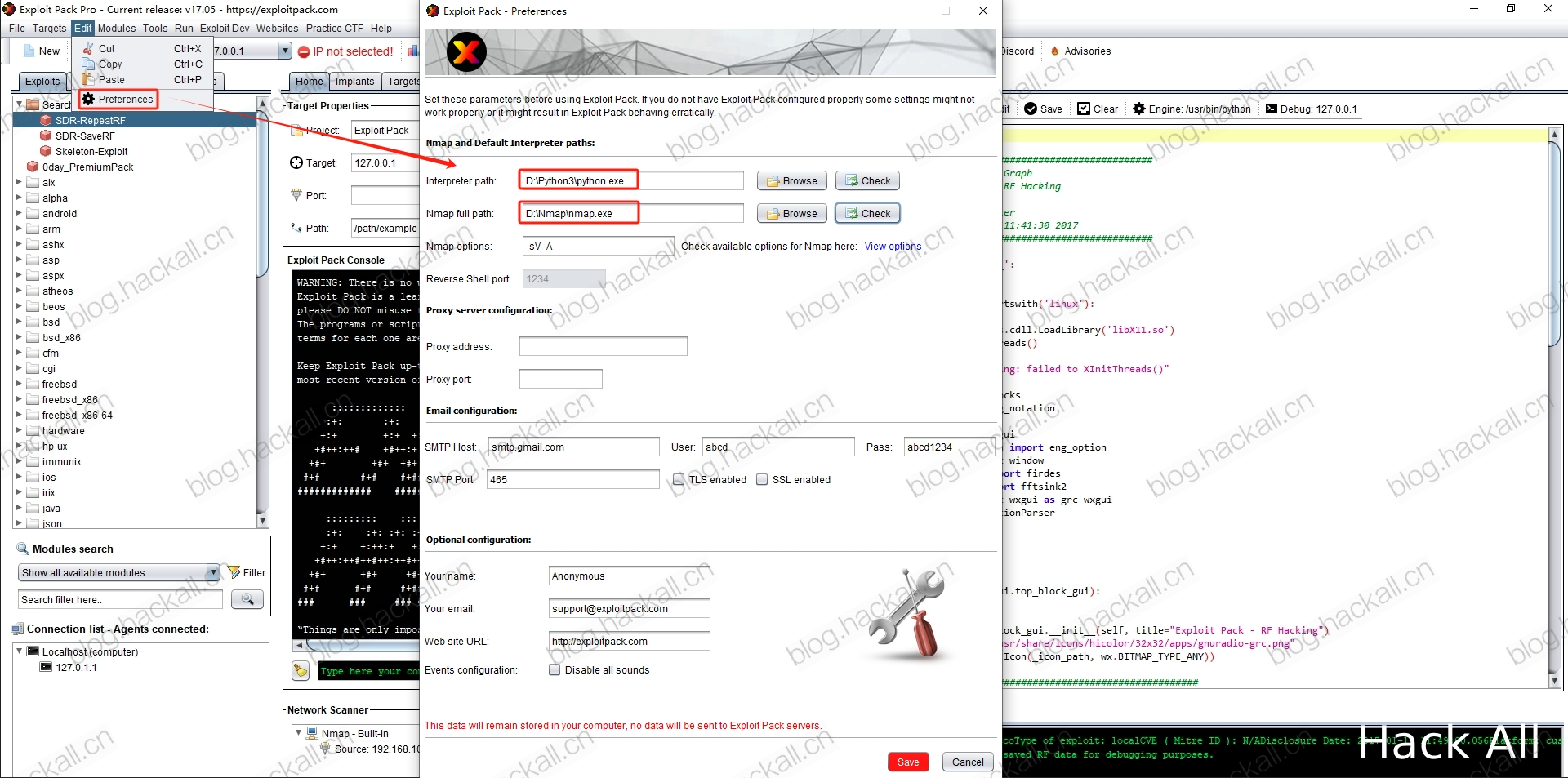Browse for the Nmap full path
The height and width of the screenshot is (778, 1568).
click(791, 213)
